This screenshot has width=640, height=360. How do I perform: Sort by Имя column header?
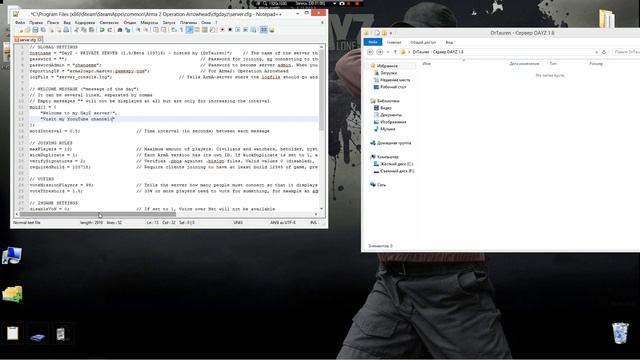[x=427, y=64]
